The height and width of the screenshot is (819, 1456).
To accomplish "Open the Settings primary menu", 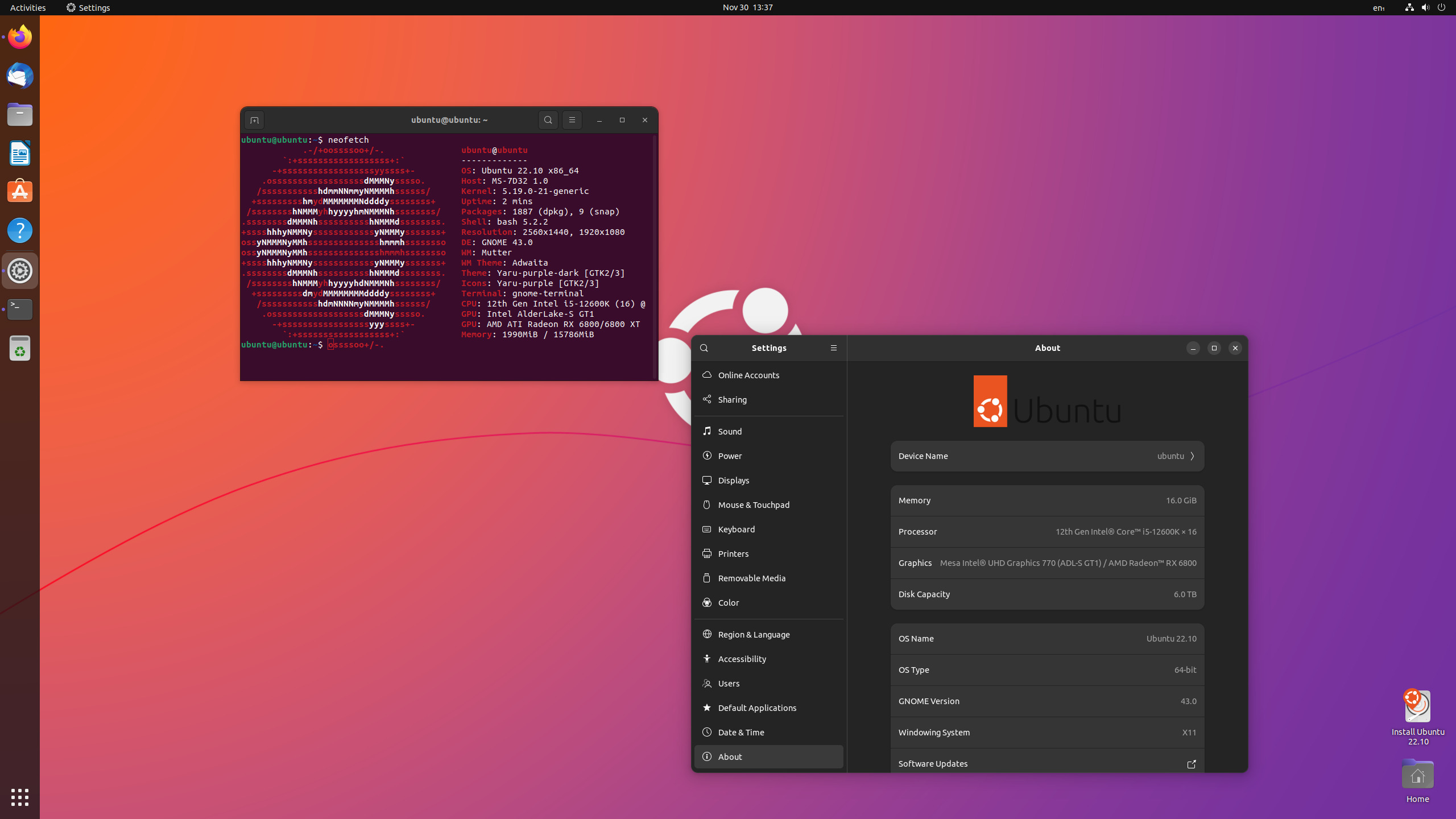I will coord(833,348).
